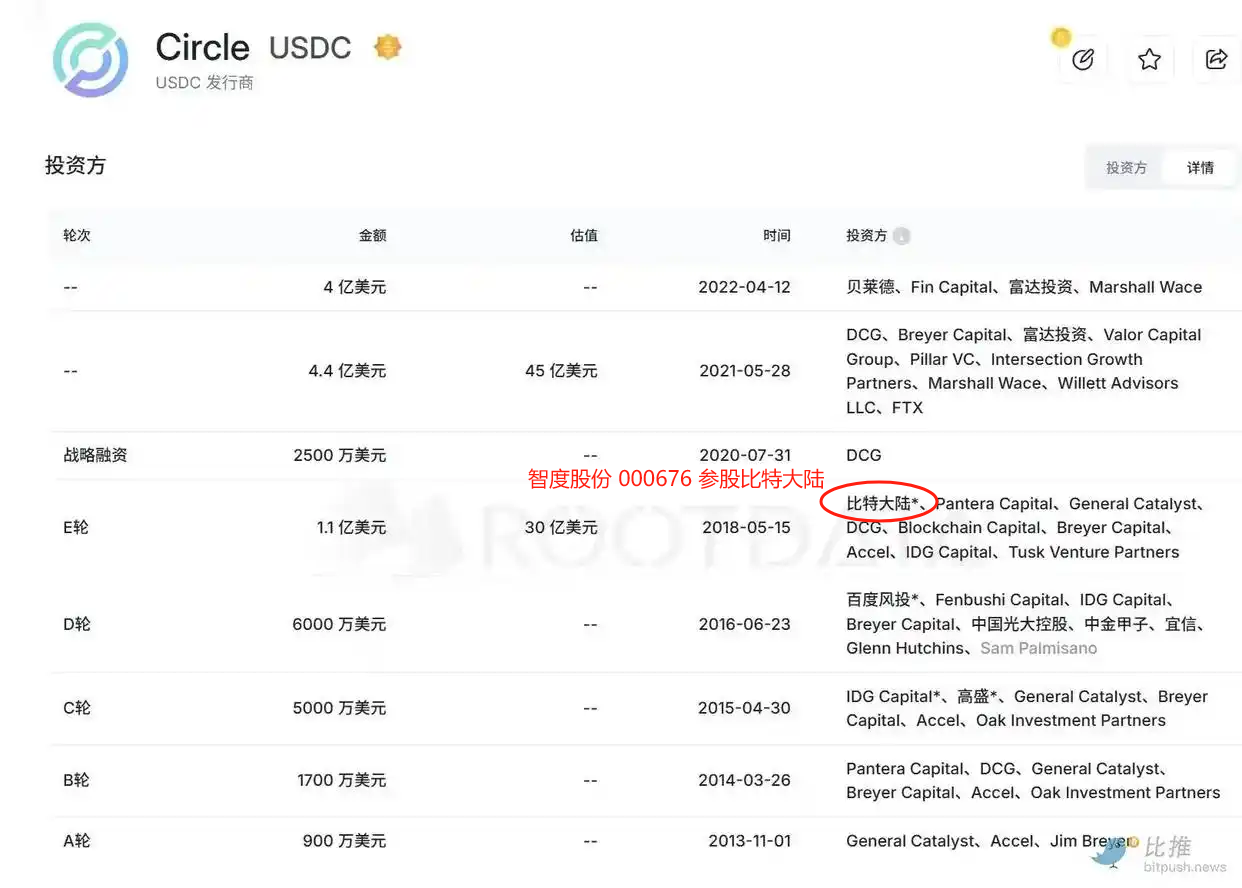Select the 6000 万美元 amount cell

pyautogui.click(x=340, y=624)
